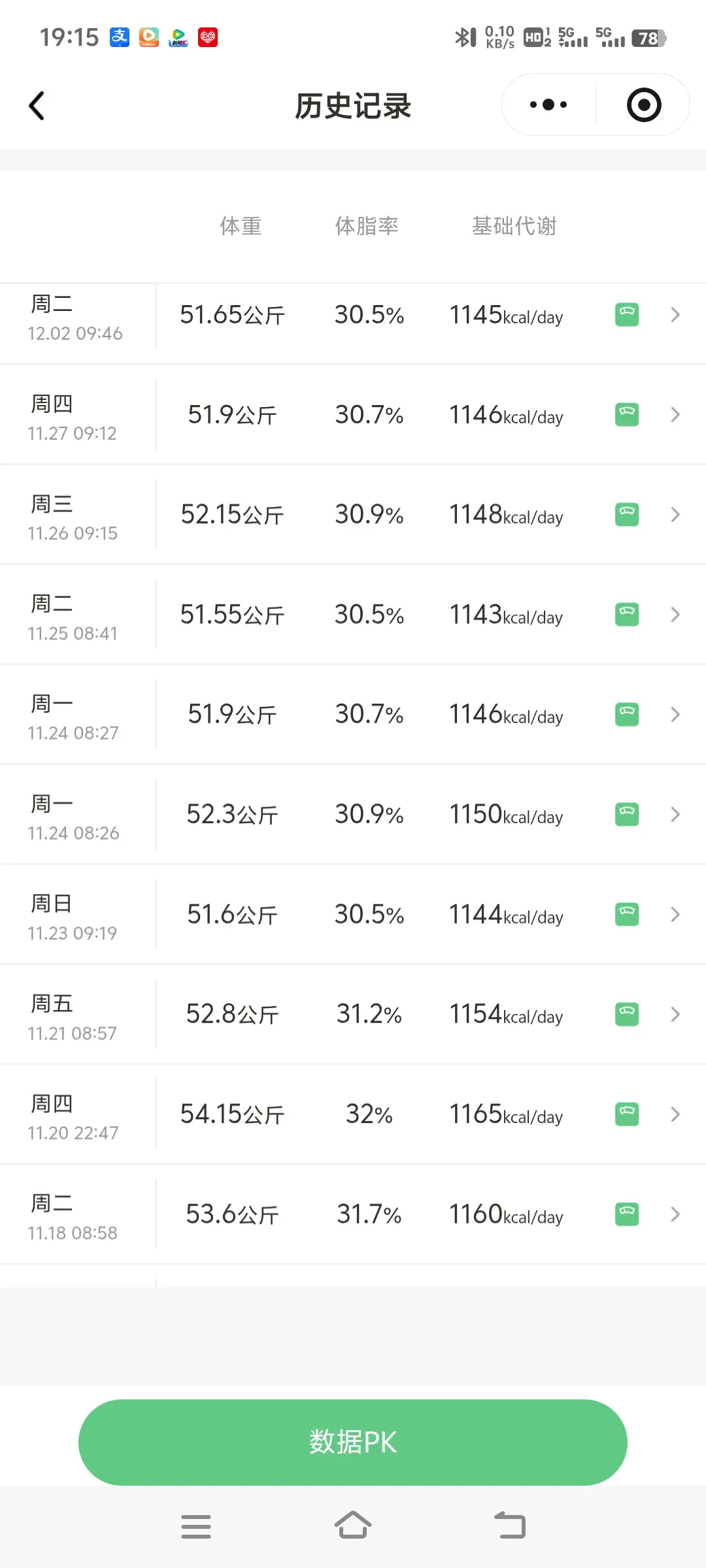
Task: Select the 体重 column header
Action: coord(241,226)
